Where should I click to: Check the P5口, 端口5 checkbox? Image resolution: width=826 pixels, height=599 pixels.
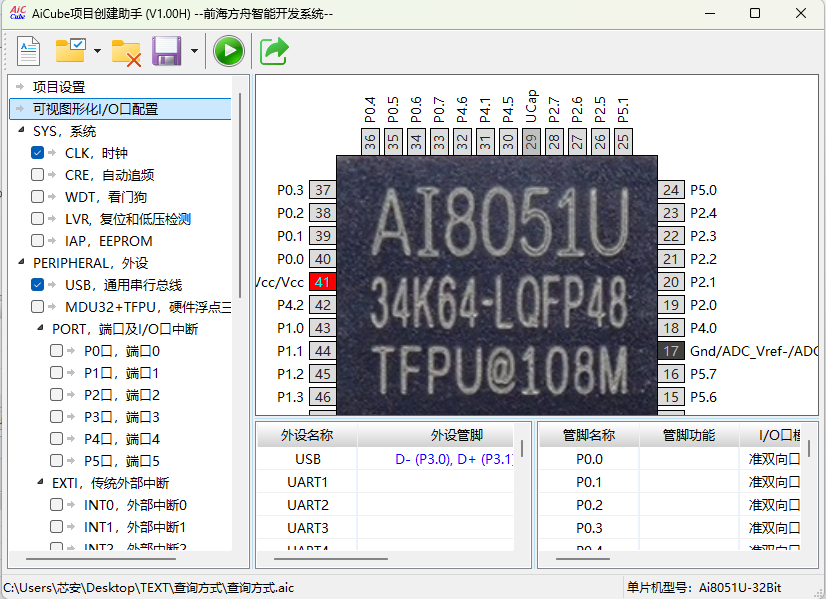click(56, 460)
